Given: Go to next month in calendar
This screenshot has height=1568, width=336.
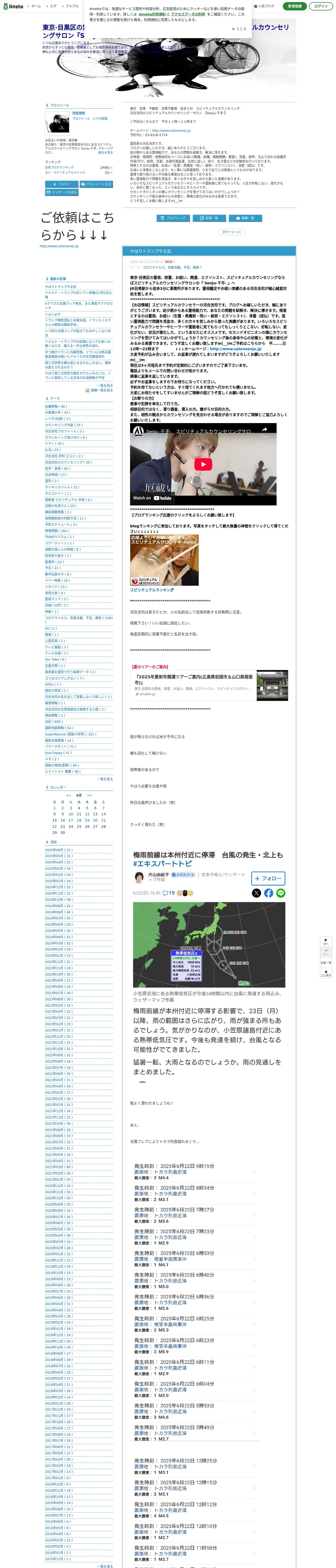Looking at the screenshot, I should (x=90, y=795).
